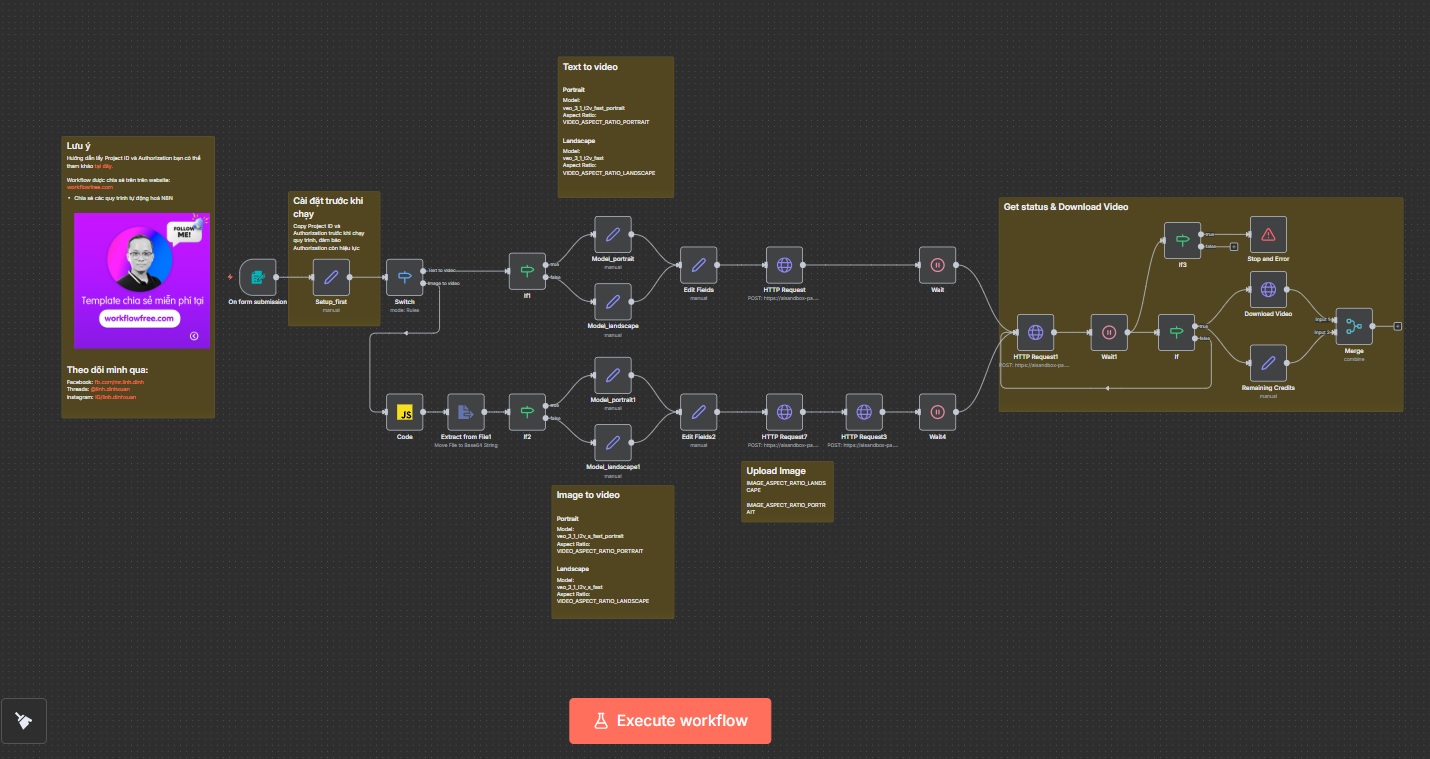Select the On form submission trigger node
The width and height of the screenshot is (1430, 759).
(x=257, y=277)
